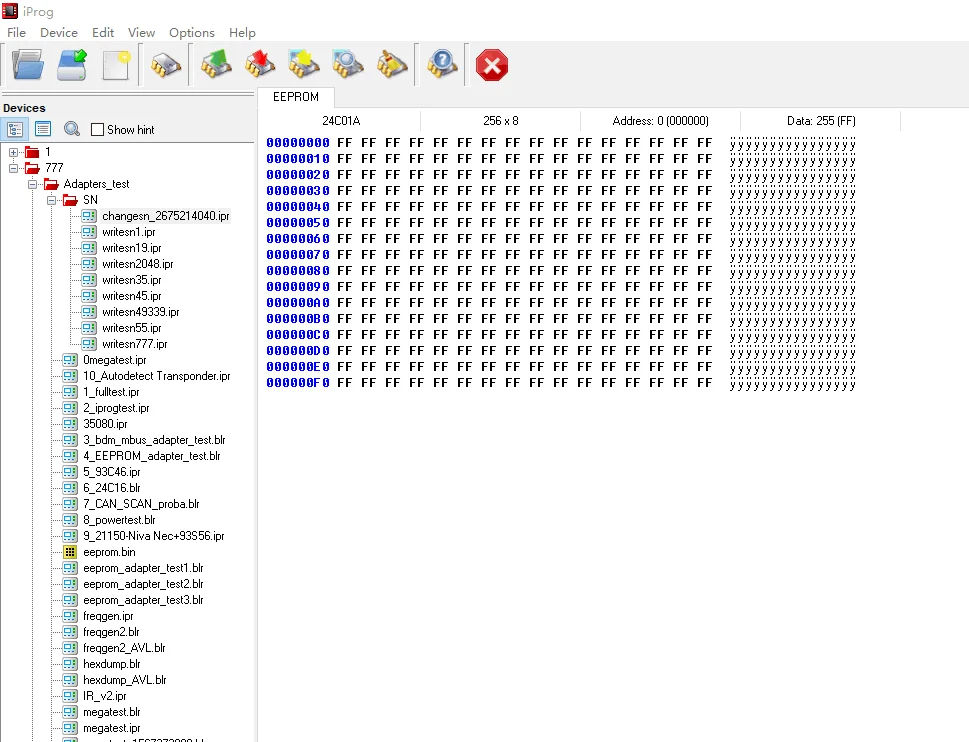Click the chip with magnifier icon
This screenshot has width=969, height=742.
(x=347, y=65)
